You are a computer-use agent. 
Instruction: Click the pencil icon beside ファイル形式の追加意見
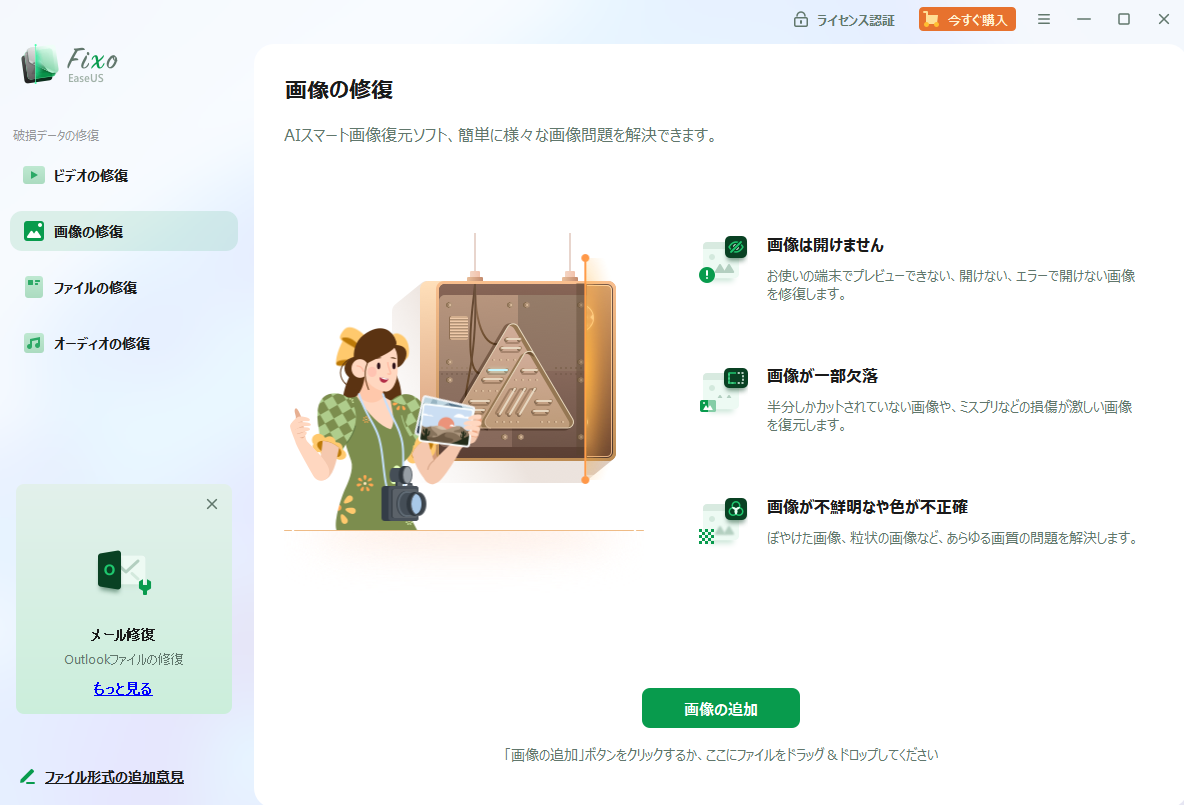point(26,776)
